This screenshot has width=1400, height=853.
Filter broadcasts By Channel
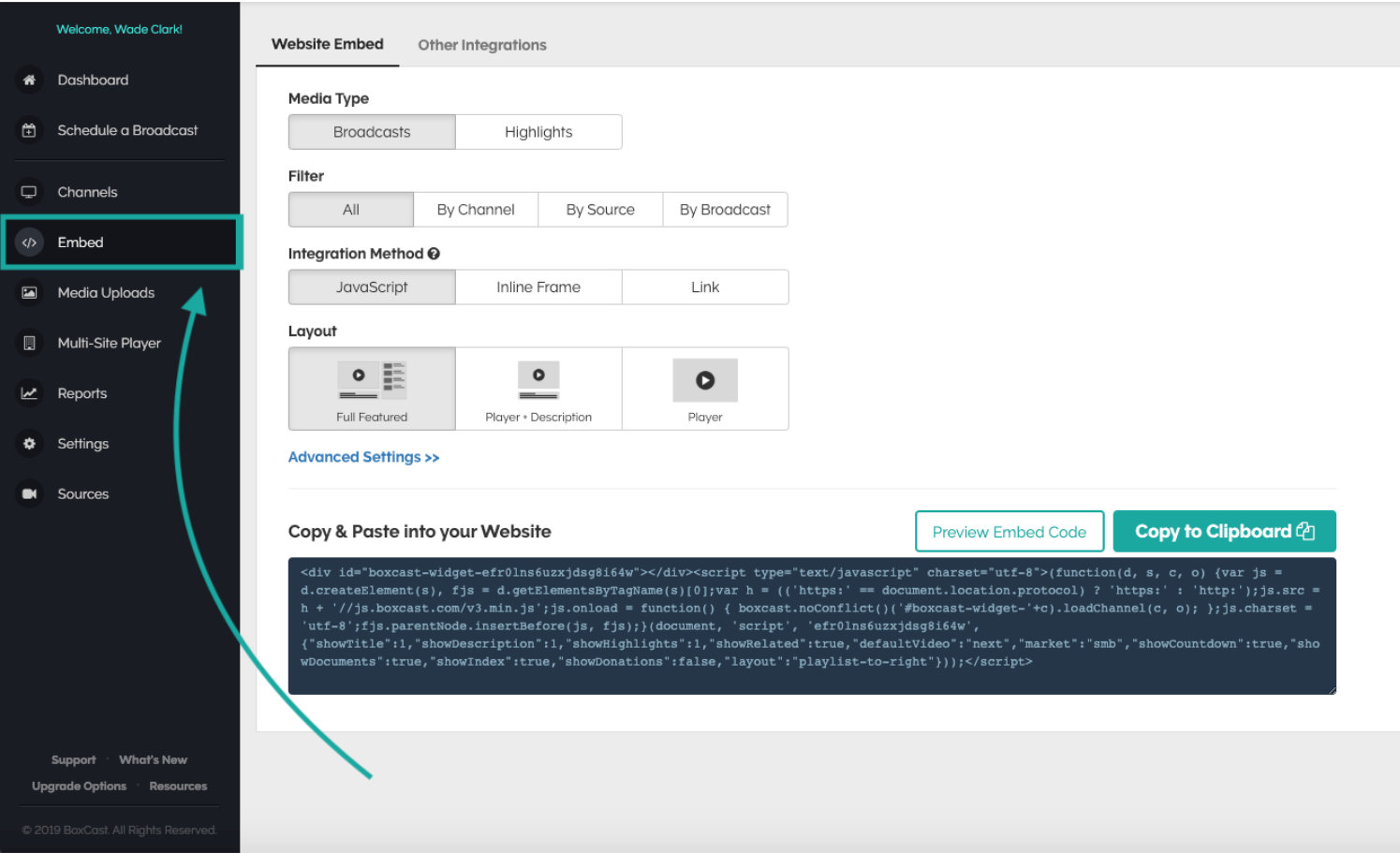[x=475, y=209]
